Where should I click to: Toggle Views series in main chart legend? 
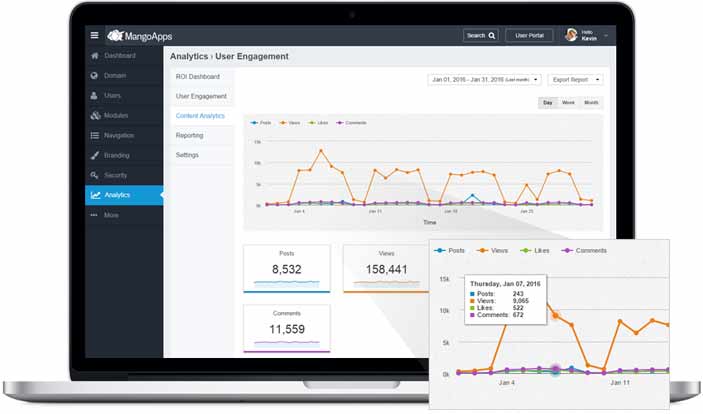pyautogui.click(x=290, y=123)
